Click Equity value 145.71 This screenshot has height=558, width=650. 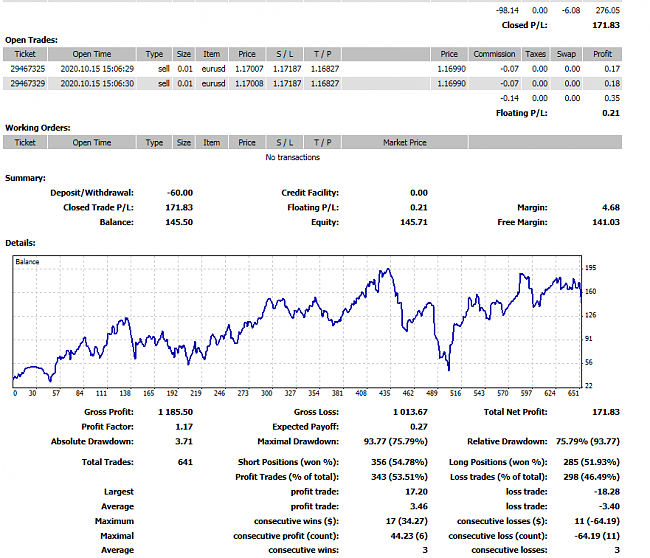414,222
